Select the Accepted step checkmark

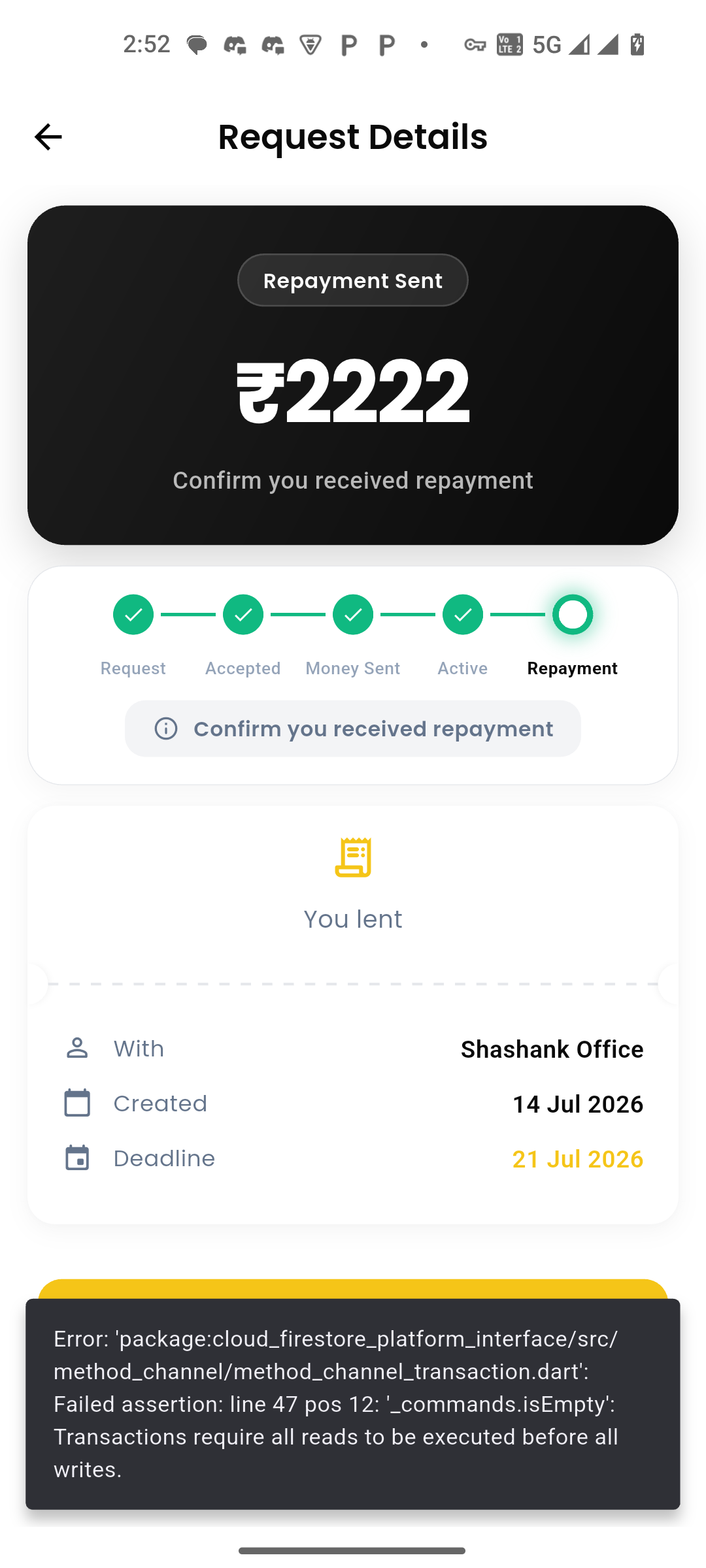pos(243,615)
